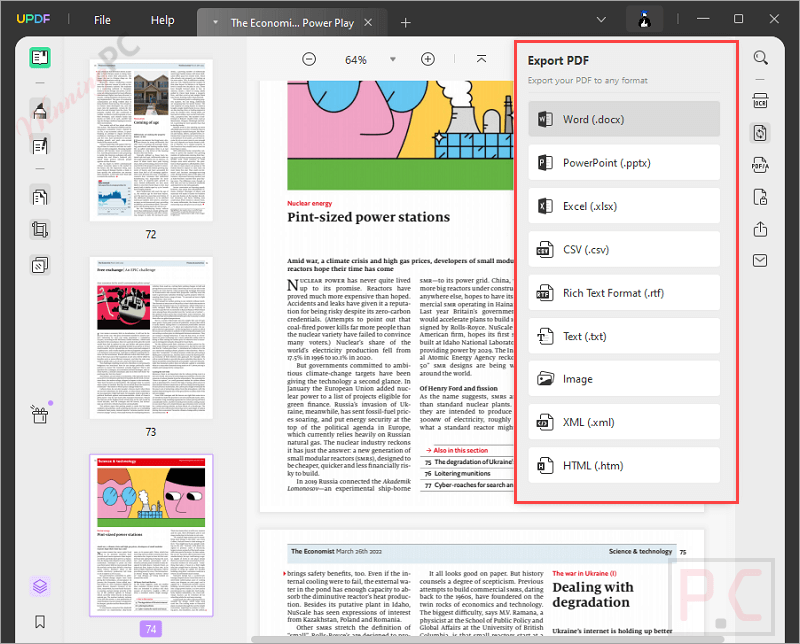
Task: Toggle the Export PDF convert icon
Action: click(760, 133)
